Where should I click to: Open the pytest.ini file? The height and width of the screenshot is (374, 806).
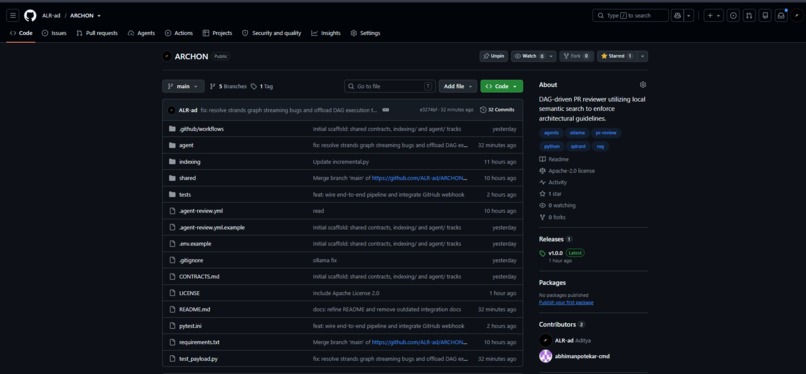(x=190, y=326)
